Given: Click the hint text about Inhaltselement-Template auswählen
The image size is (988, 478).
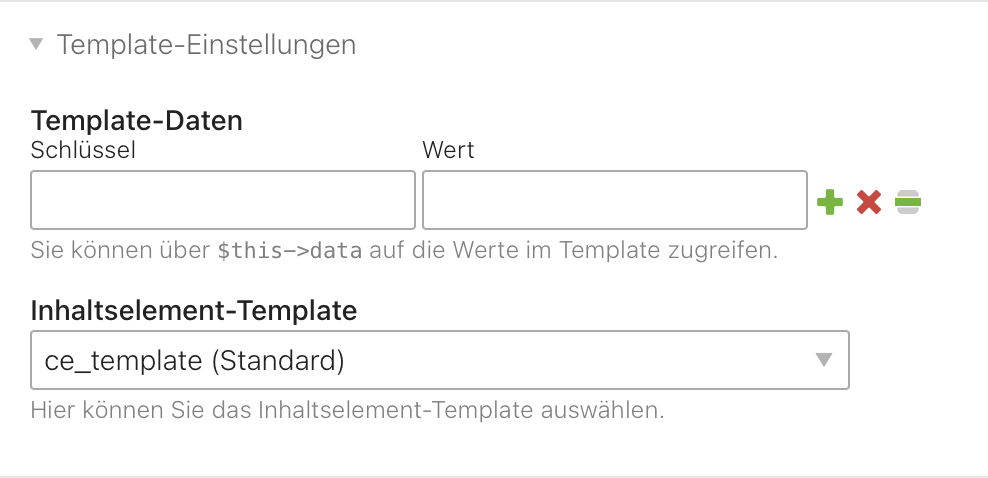Looking at the screenshot, I should click(x=348, y=411).
